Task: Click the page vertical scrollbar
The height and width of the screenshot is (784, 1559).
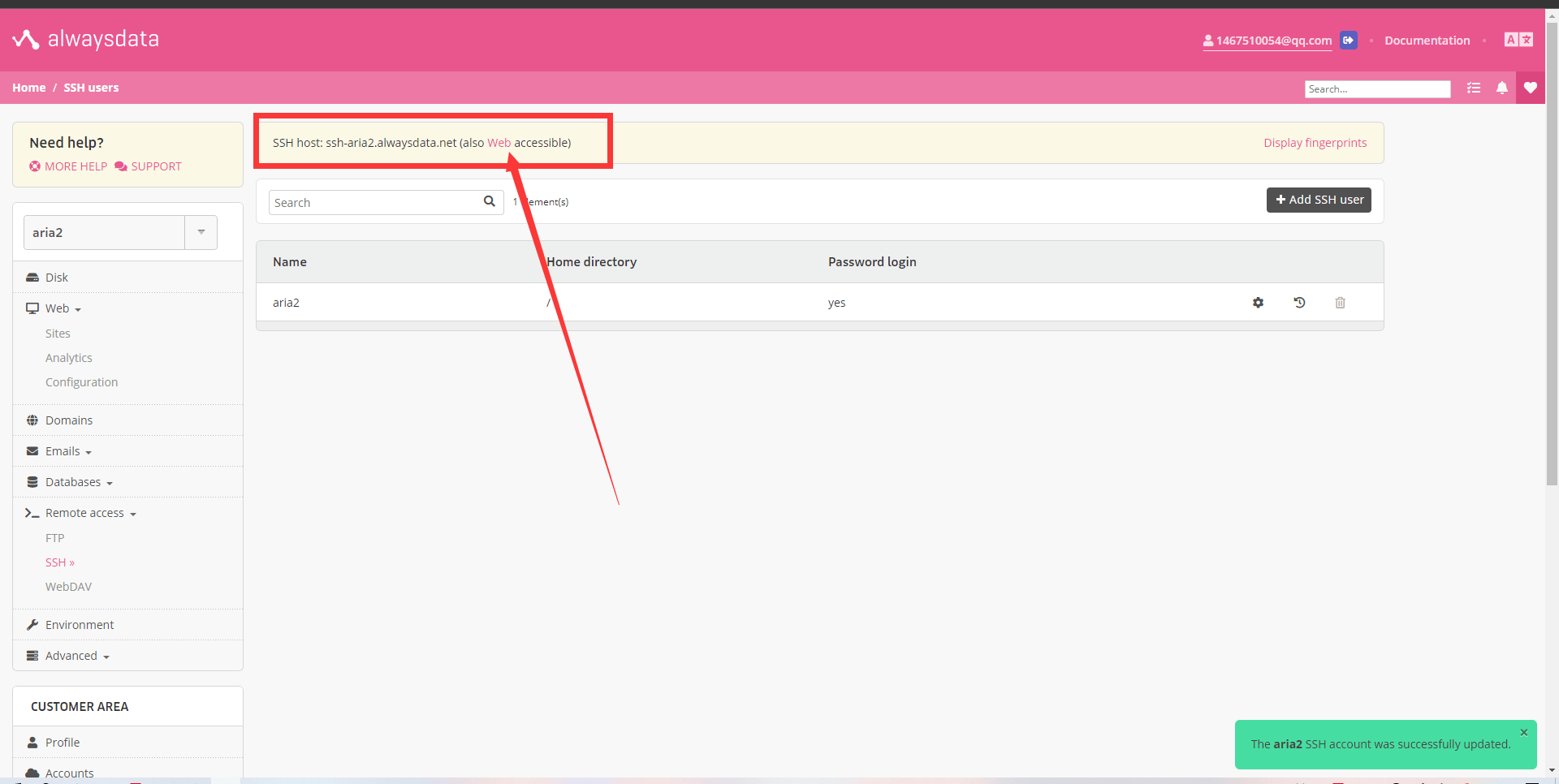Action: (1552, 252)
